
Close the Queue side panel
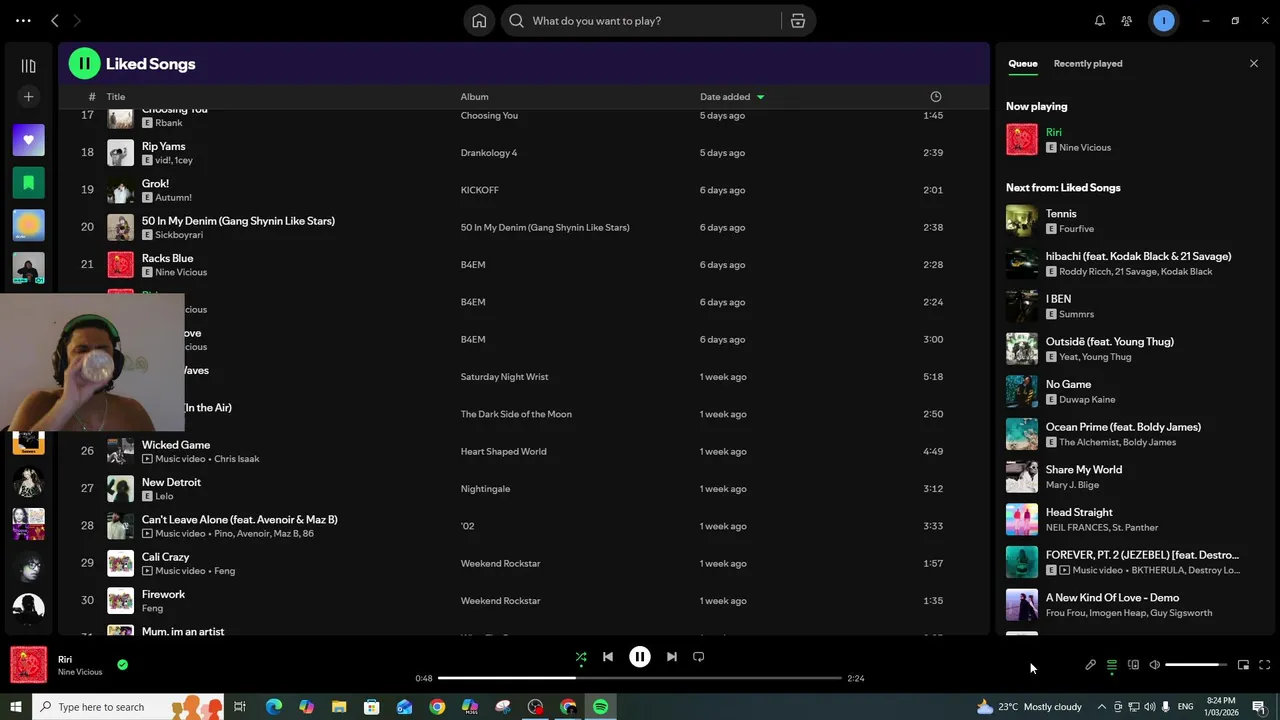tap(1254, 64)
